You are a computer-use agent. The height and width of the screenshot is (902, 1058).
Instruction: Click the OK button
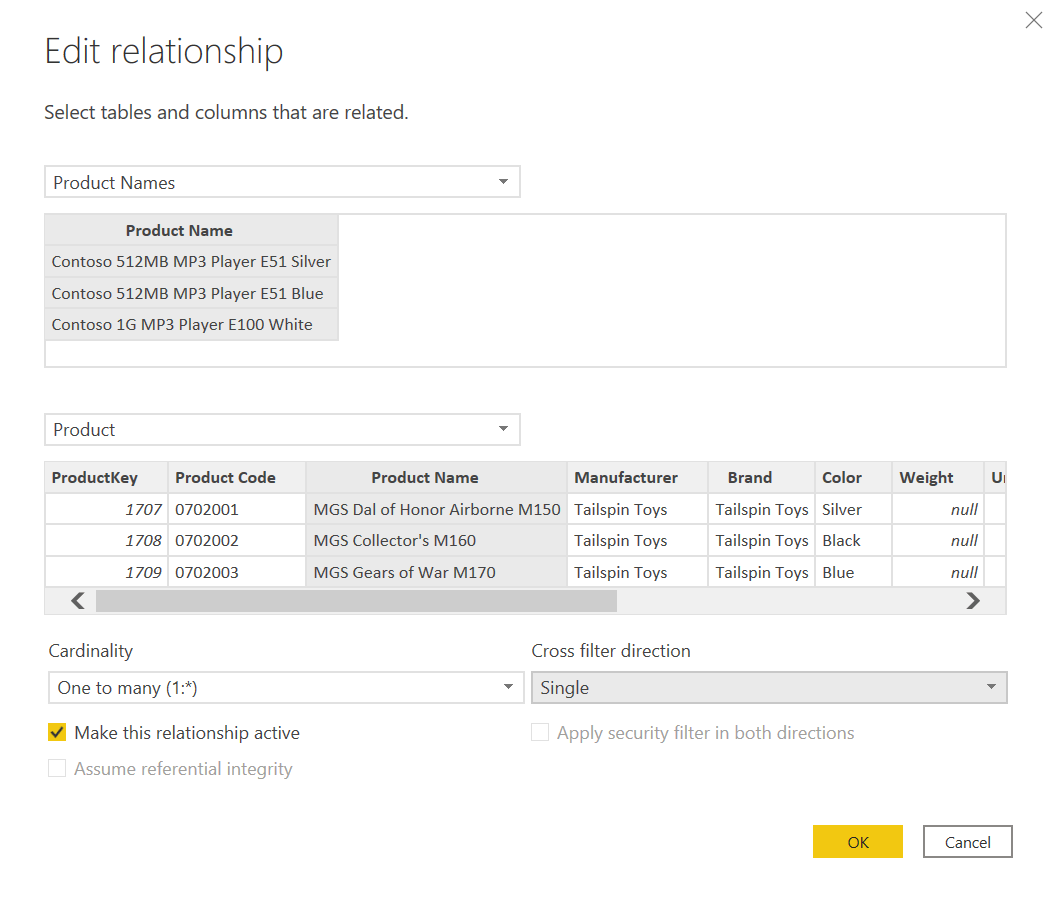tap(858, 842)
